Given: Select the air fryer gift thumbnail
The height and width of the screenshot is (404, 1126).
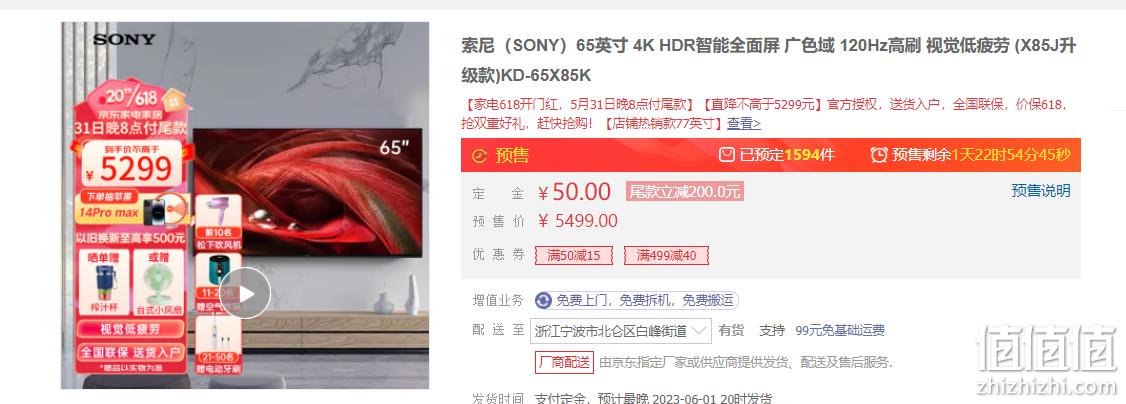Looking at the screenshot, I should click(218, 283).
